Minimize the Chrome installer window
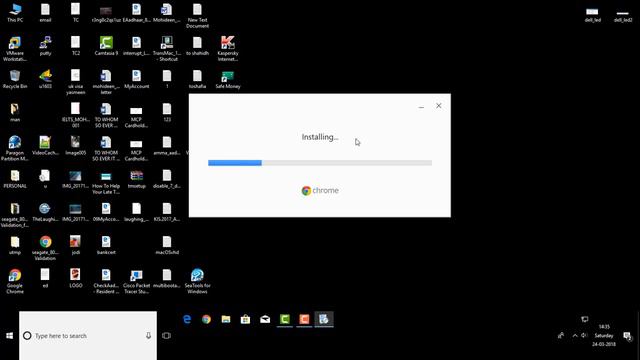640x360 pixels. click(421, 106)
